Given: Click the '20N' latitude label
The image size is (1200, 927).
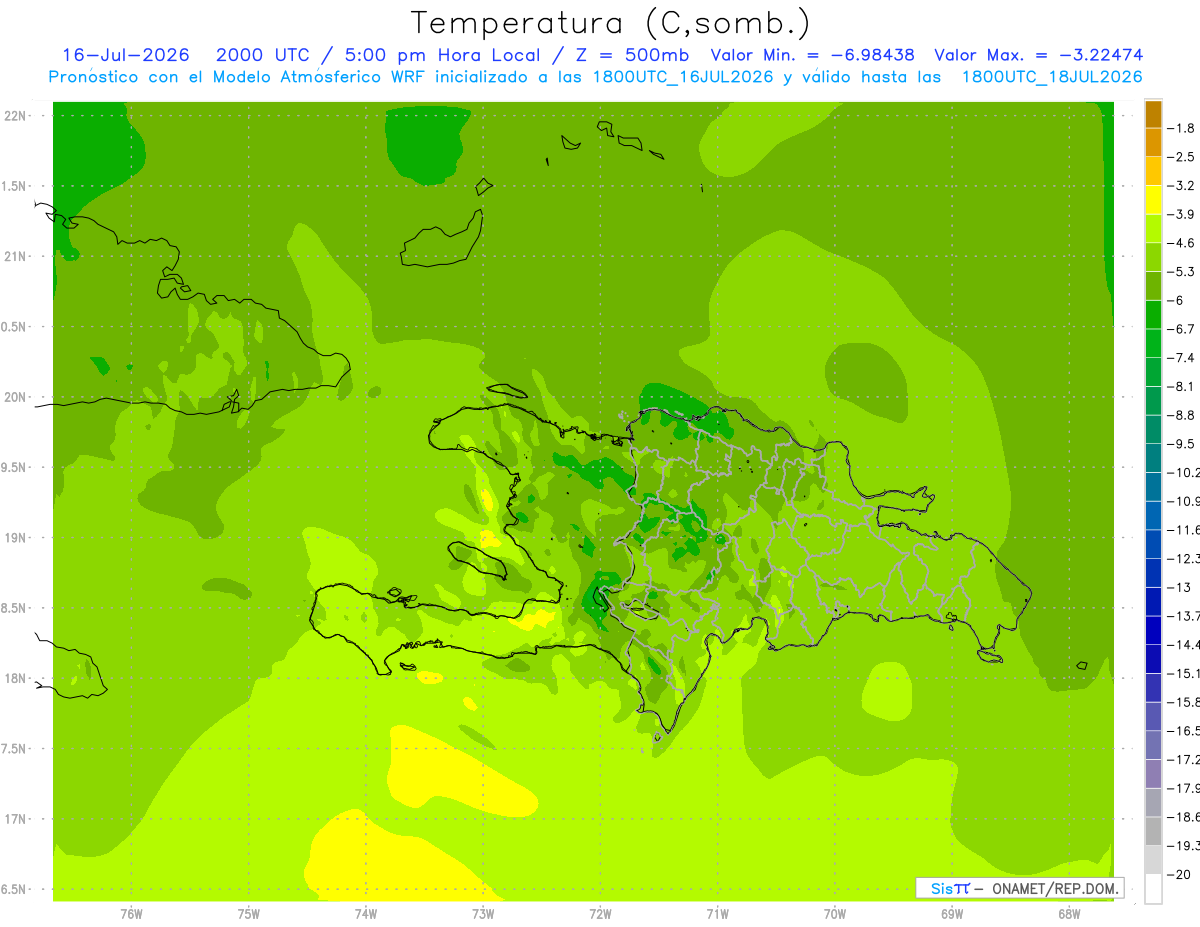Looking at the screenshot, I should pos(15,397).
